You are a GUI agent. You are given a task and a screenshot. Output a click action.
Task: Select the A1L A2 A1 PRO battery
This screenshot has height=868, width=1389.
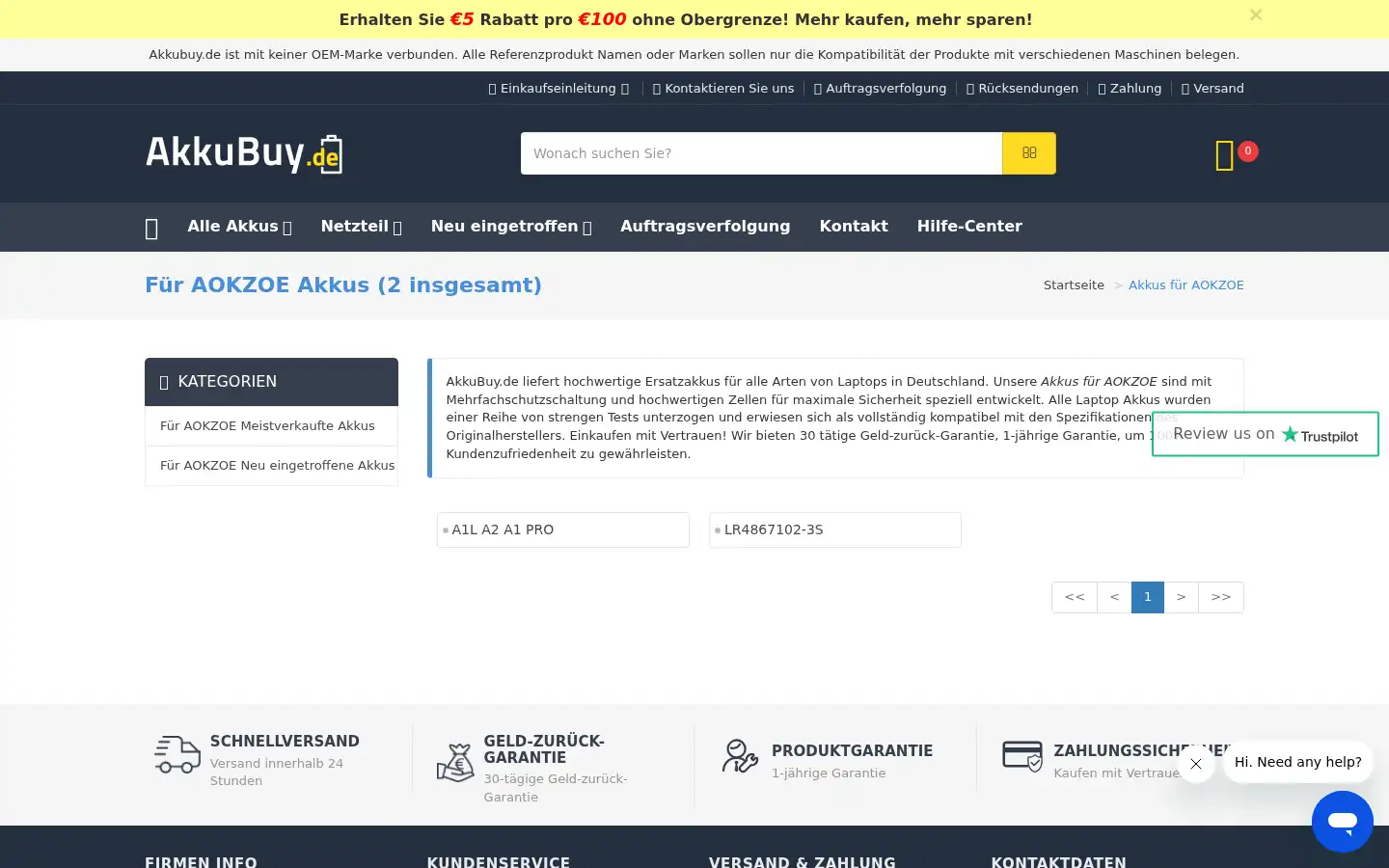pyautogui.click(x=563, y=530)
